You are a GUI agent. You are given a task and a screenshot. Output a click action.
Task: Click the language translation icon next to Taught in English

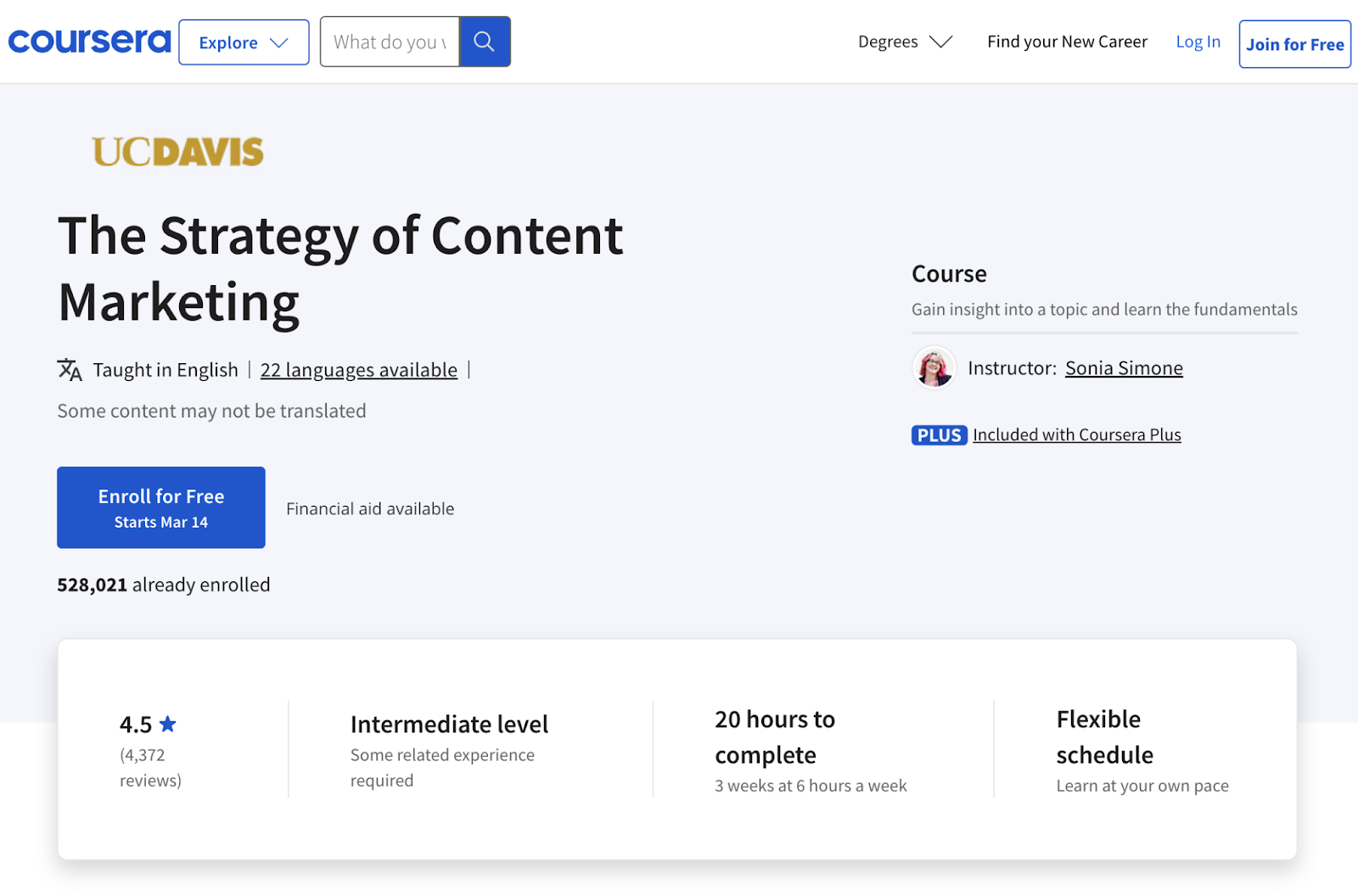[x=70, y=369]
